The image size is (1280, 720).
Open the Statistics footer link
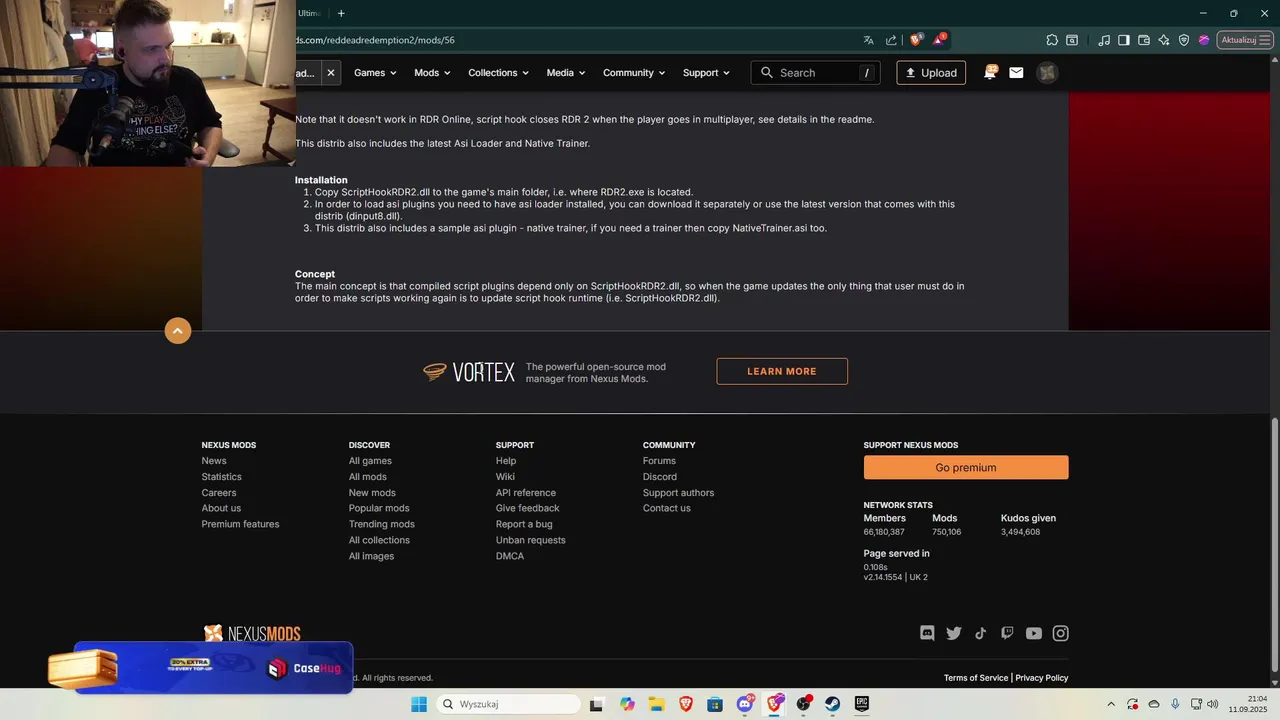pyautogui.click(x=222, y=477)
